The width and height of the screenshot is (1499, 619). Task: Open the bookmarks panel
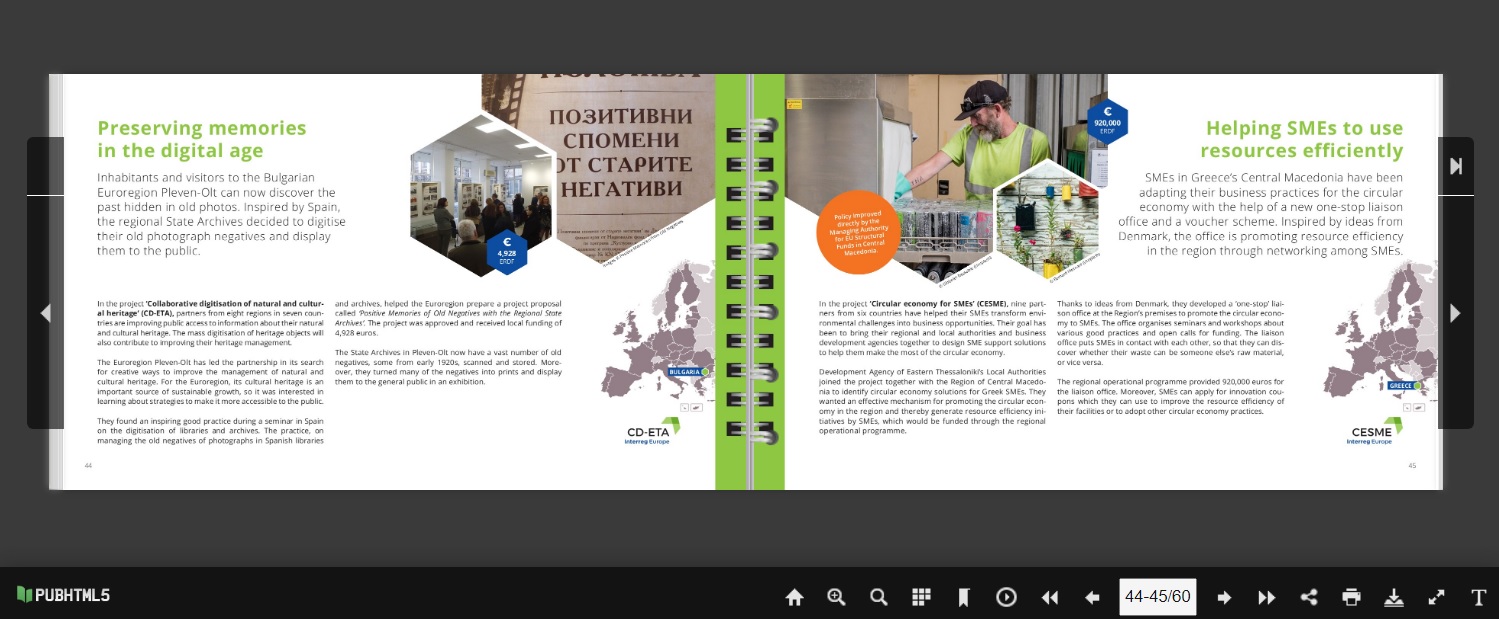pyautogui.click(x=964, y=597)
